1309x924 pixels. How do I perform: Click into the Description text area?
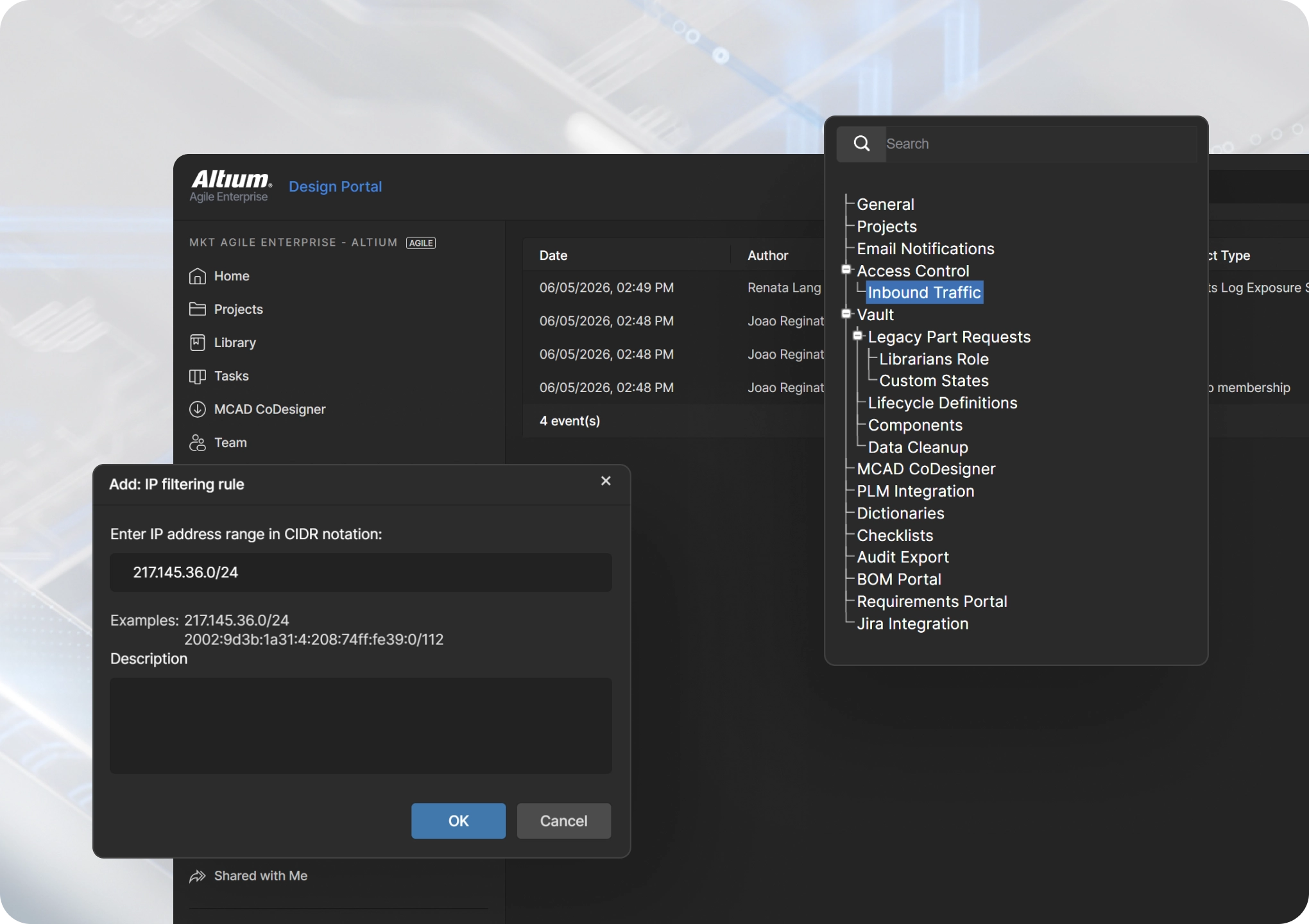pos(361,726)
